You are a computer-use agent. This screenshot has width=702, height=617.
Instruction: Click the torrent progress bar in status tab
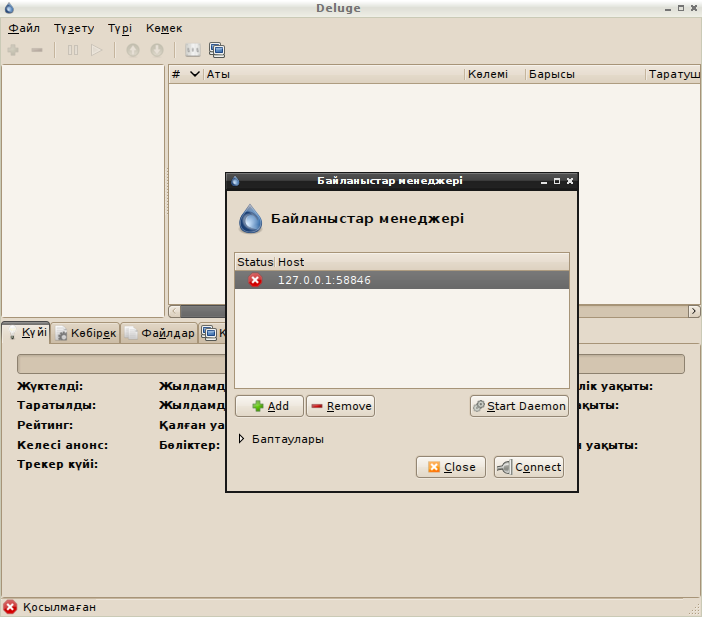(x=351, y=364)
